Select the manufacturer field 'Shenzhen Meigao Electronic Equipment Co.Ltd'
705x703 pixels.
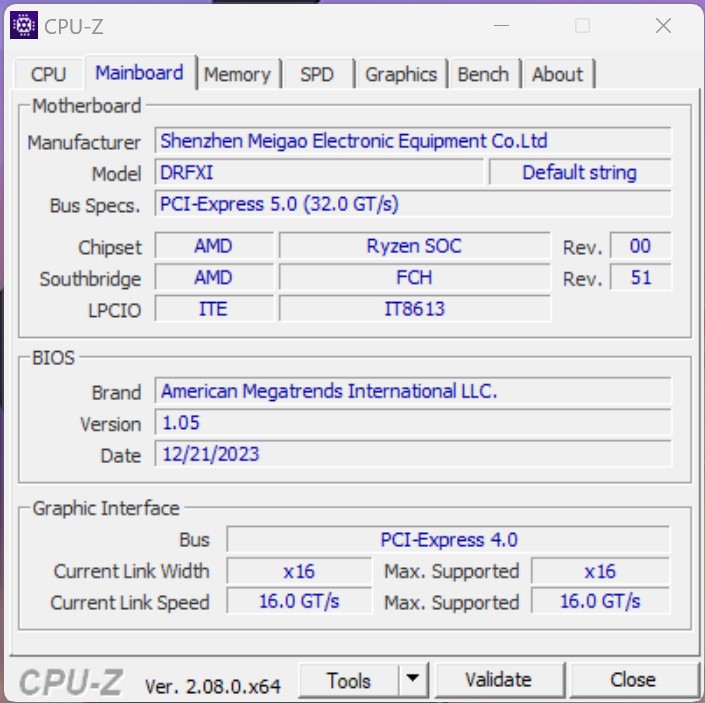(x=413, y=141)
